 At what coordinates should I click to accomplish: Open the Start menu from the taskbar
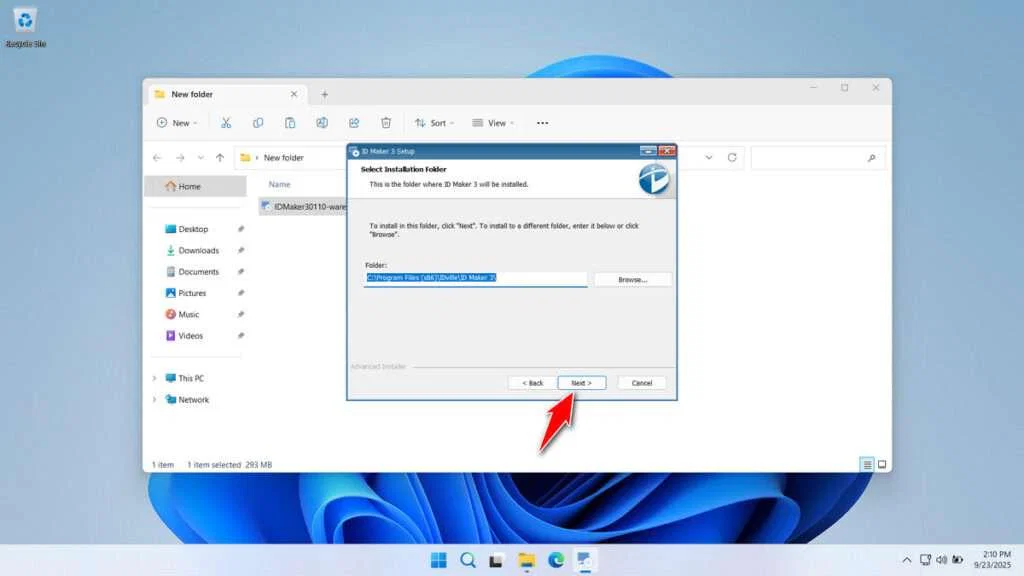point(438,561)
